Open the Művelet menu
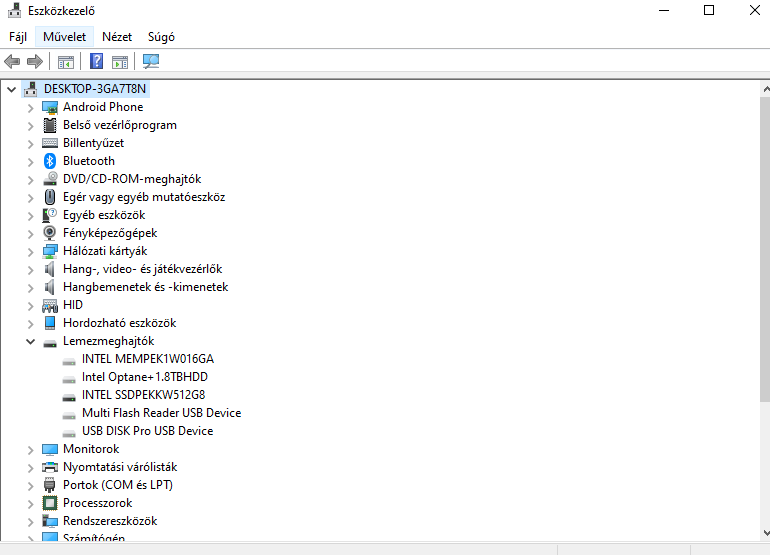 tap(64, 37)
